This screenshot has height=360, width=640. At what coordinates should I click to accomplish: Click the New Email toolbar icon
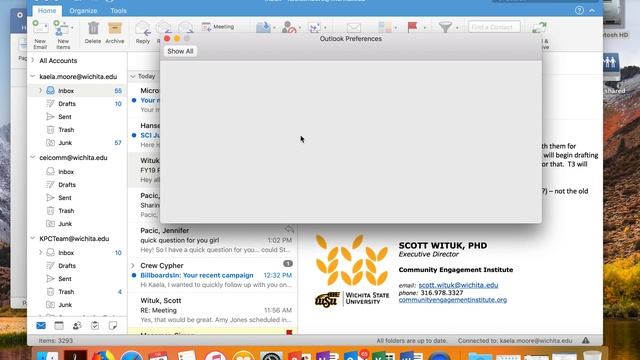[x=40, y=27]
